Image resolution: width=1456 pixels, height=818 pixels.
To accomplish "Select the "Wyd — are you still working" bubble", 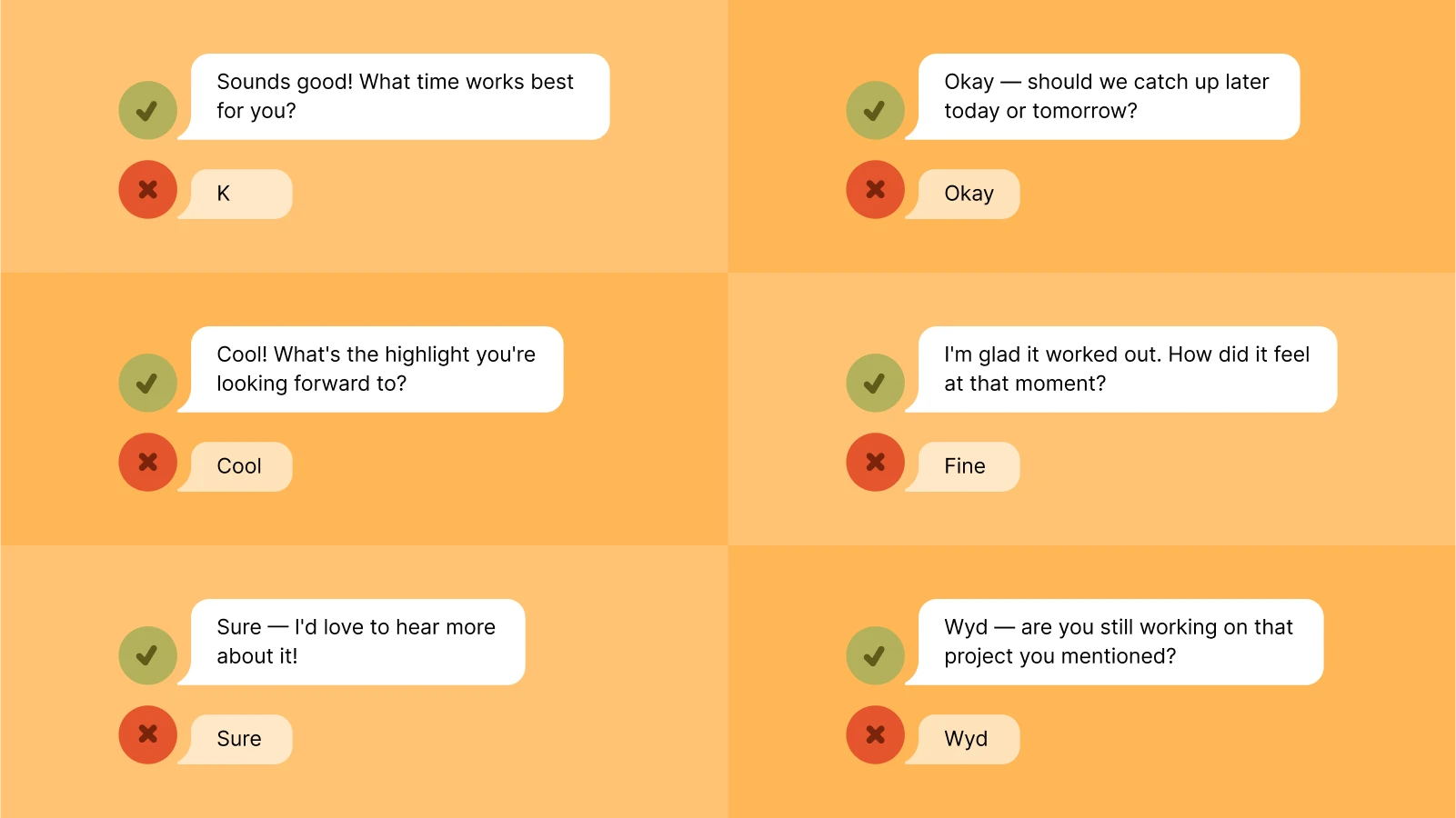I will (x=1120, y=642).
